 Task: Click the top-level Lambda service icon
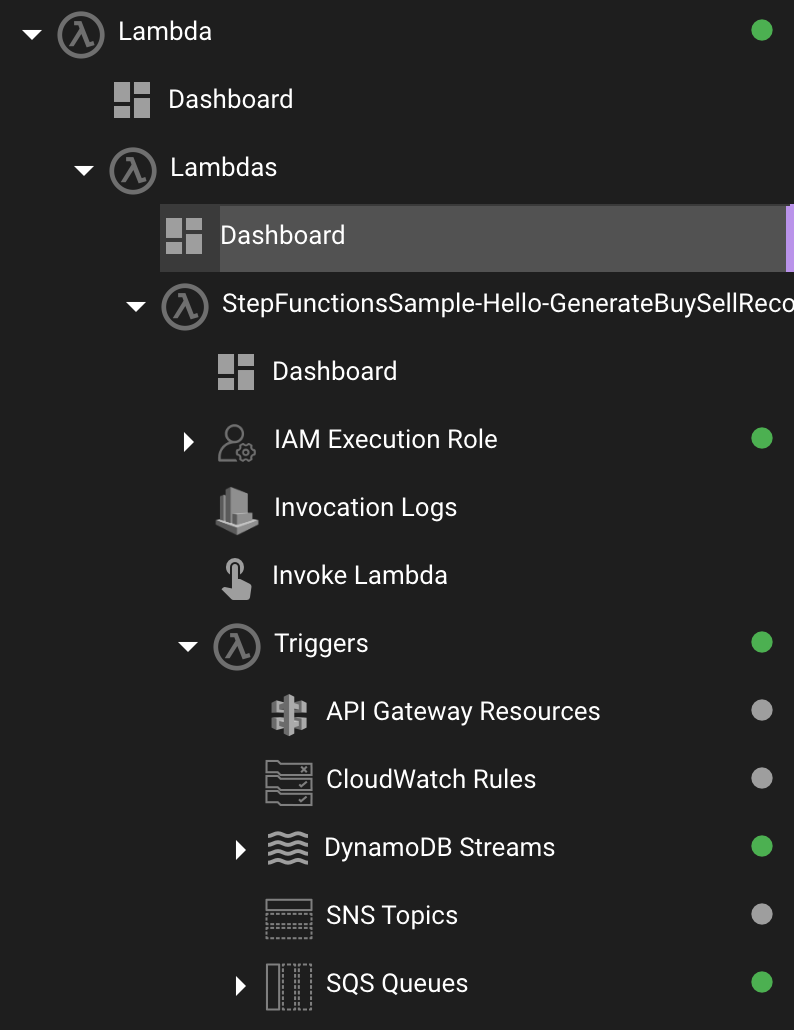click(x=81, y=34)
